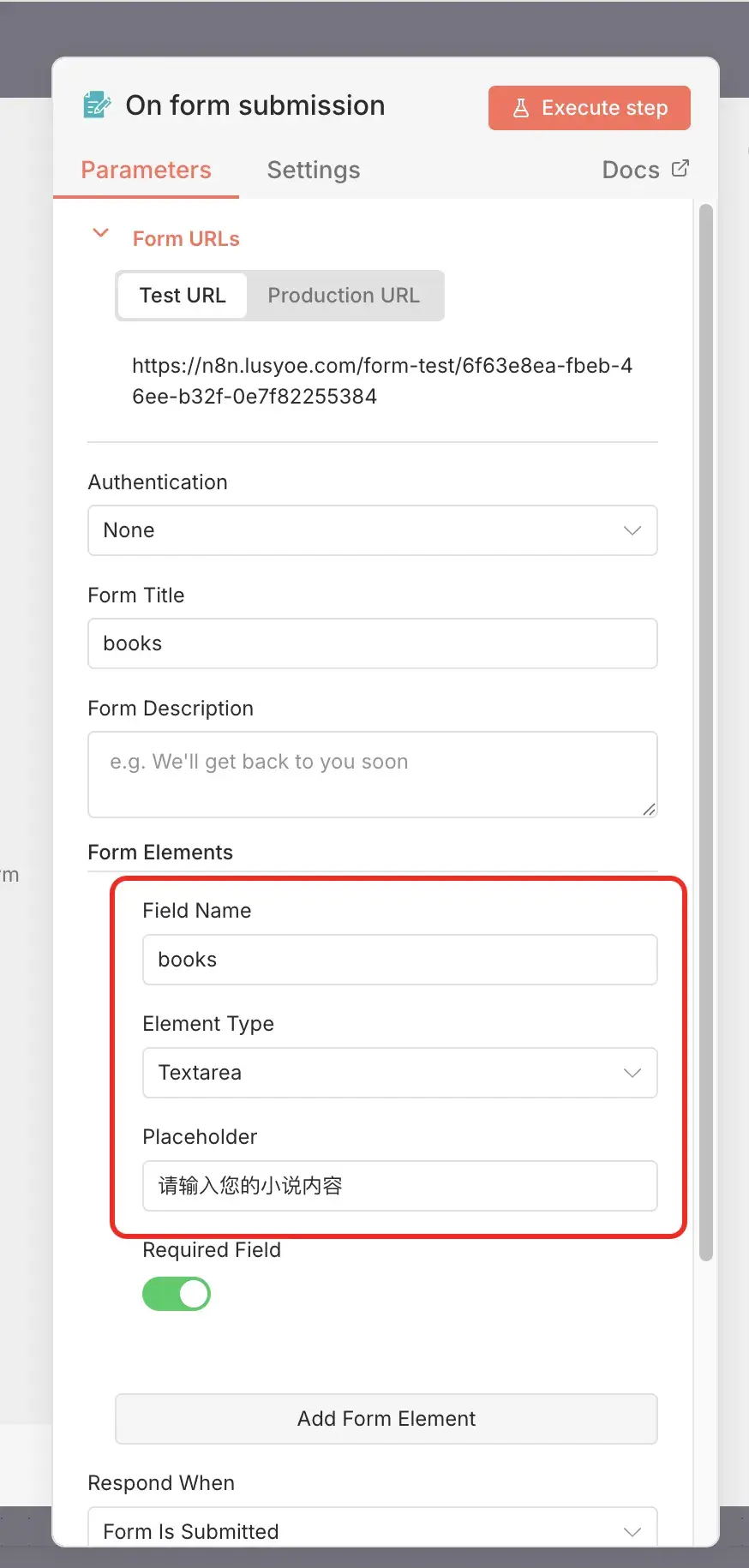Focus the Form Description textarea
This screenshot has width=749, height=1568.
(372, 774)
